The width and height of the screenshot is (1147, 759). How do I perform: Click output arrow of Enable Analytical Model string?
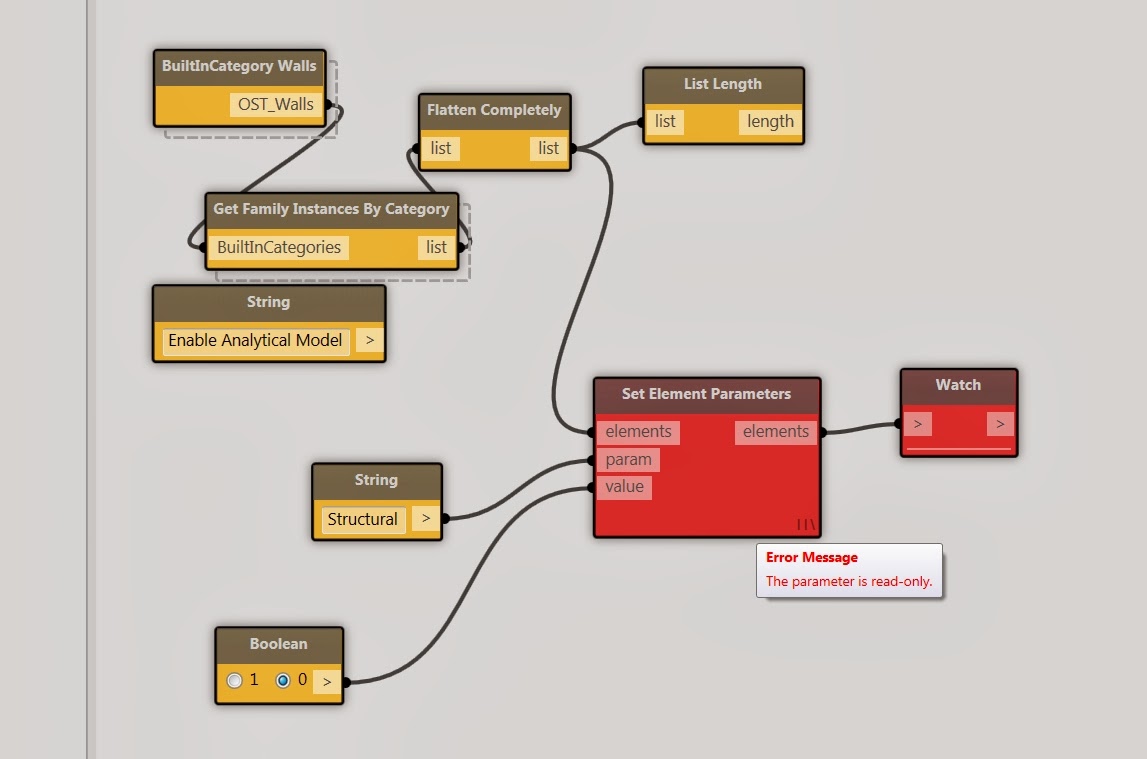[x=369, y=340]
